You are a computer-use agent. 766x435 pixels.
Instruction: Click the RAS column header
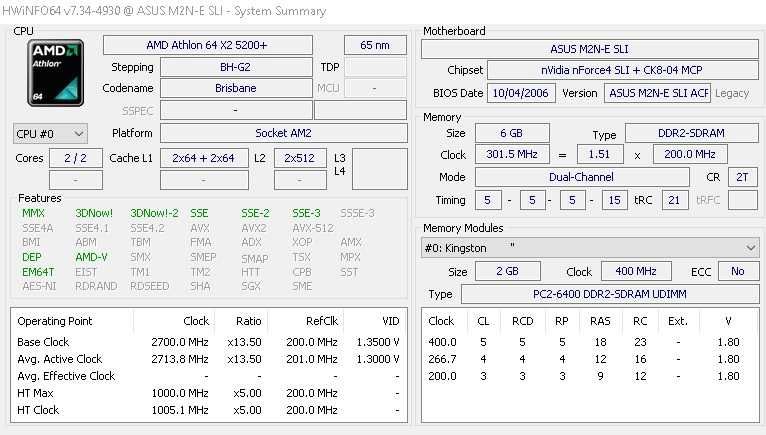coord(600,321)
